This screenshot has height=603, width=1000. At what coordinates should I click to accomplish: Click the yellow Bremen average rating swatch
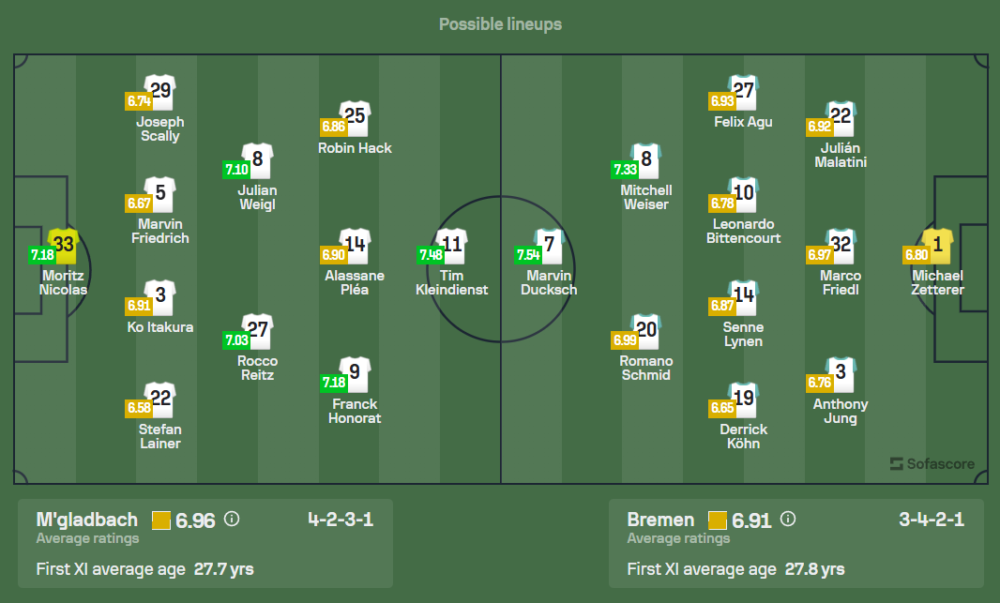click(717, 520)
